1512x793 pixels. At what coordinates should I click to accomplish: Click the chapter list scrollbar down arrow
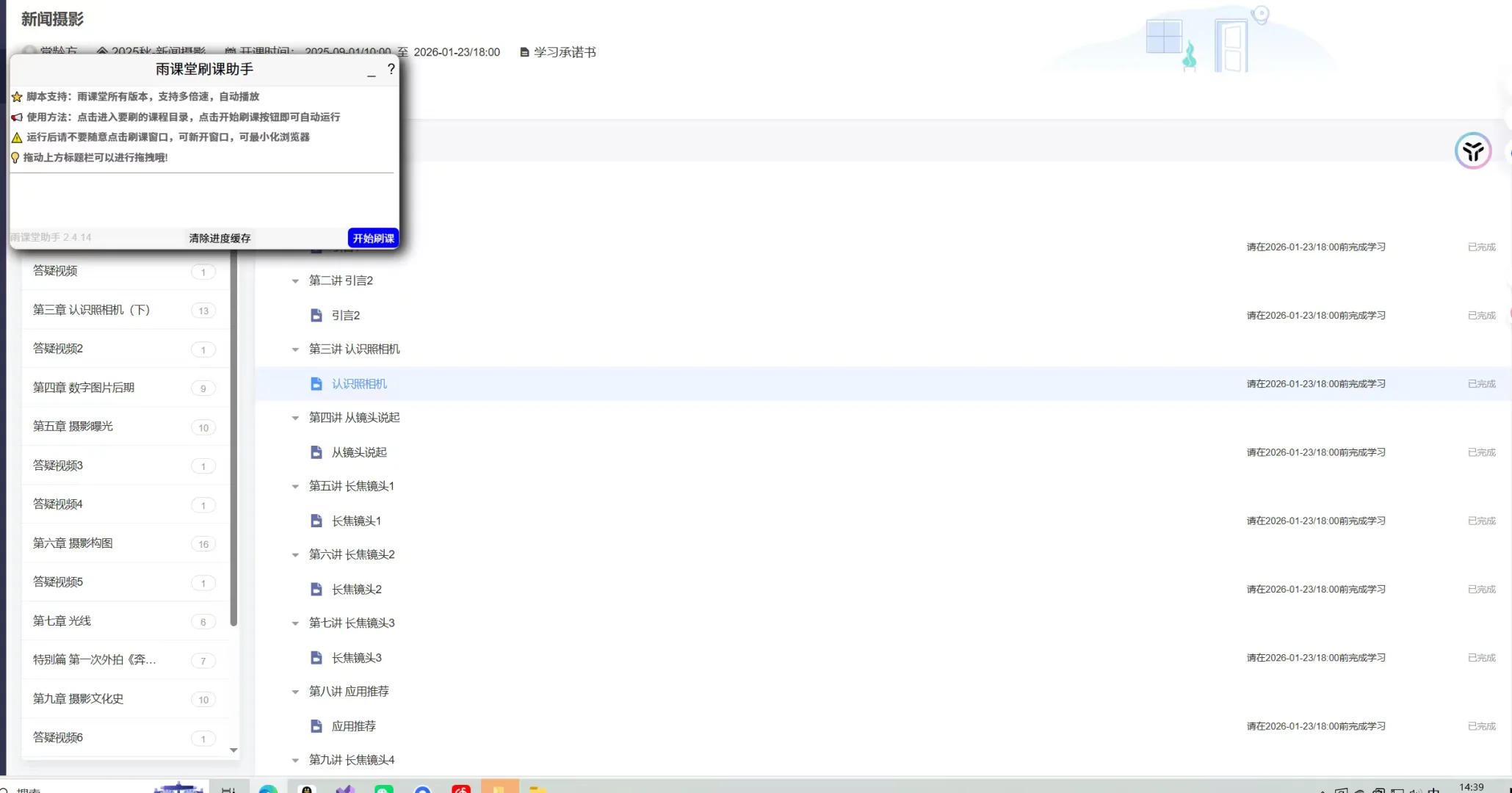coord(234,750)
